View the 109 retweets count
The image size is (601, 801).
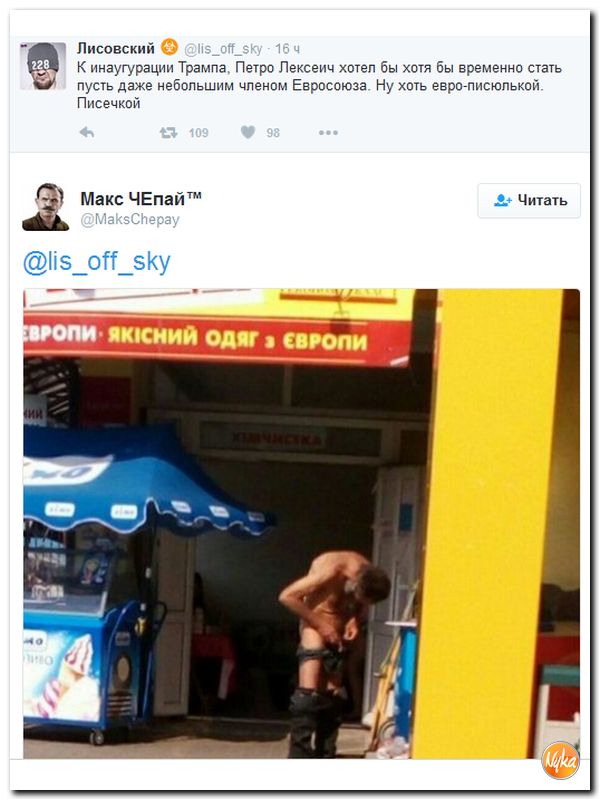point(198,133)
